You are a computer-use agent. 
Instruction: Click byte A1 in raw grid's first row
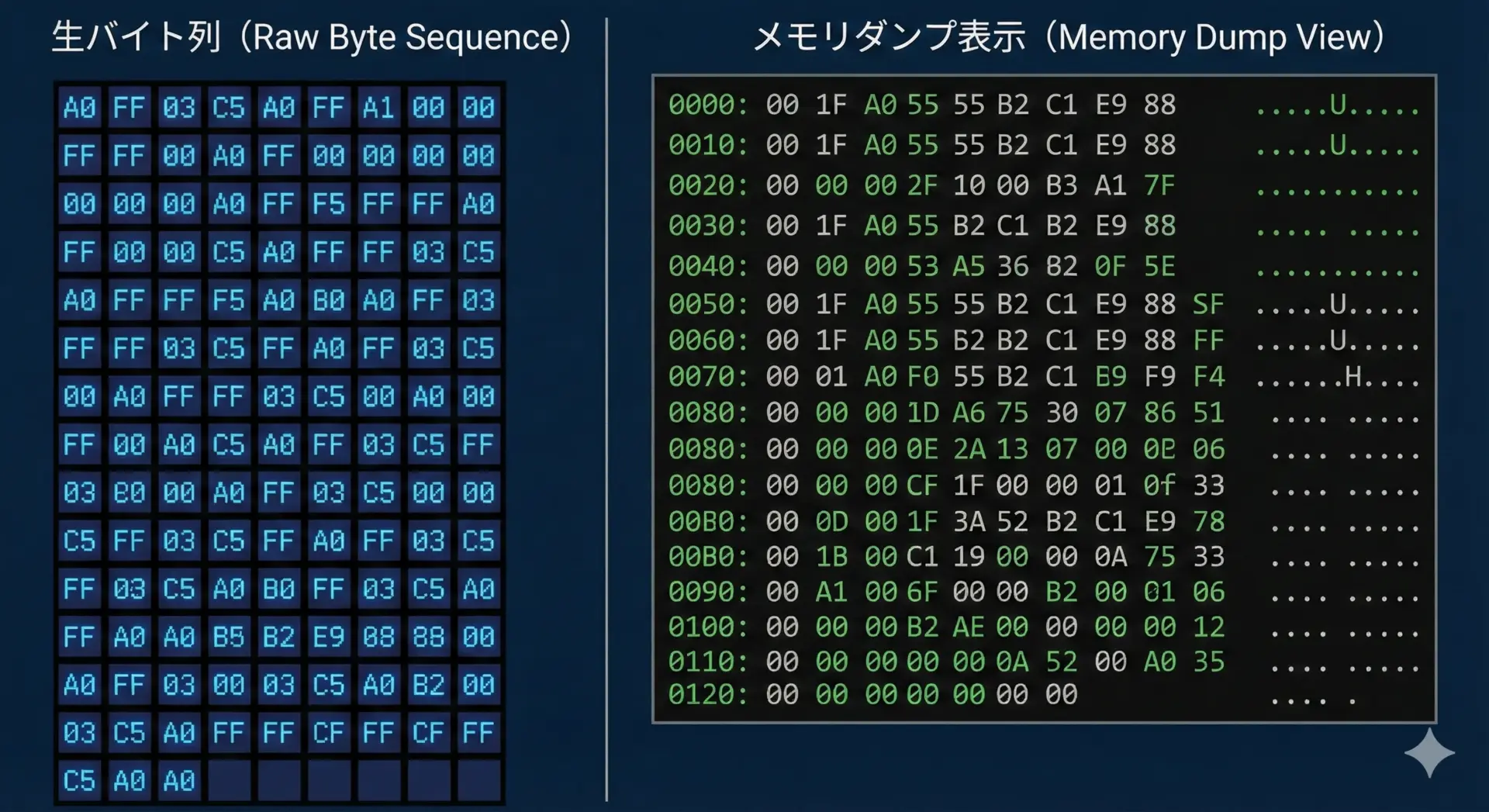(x=378, y=107)
